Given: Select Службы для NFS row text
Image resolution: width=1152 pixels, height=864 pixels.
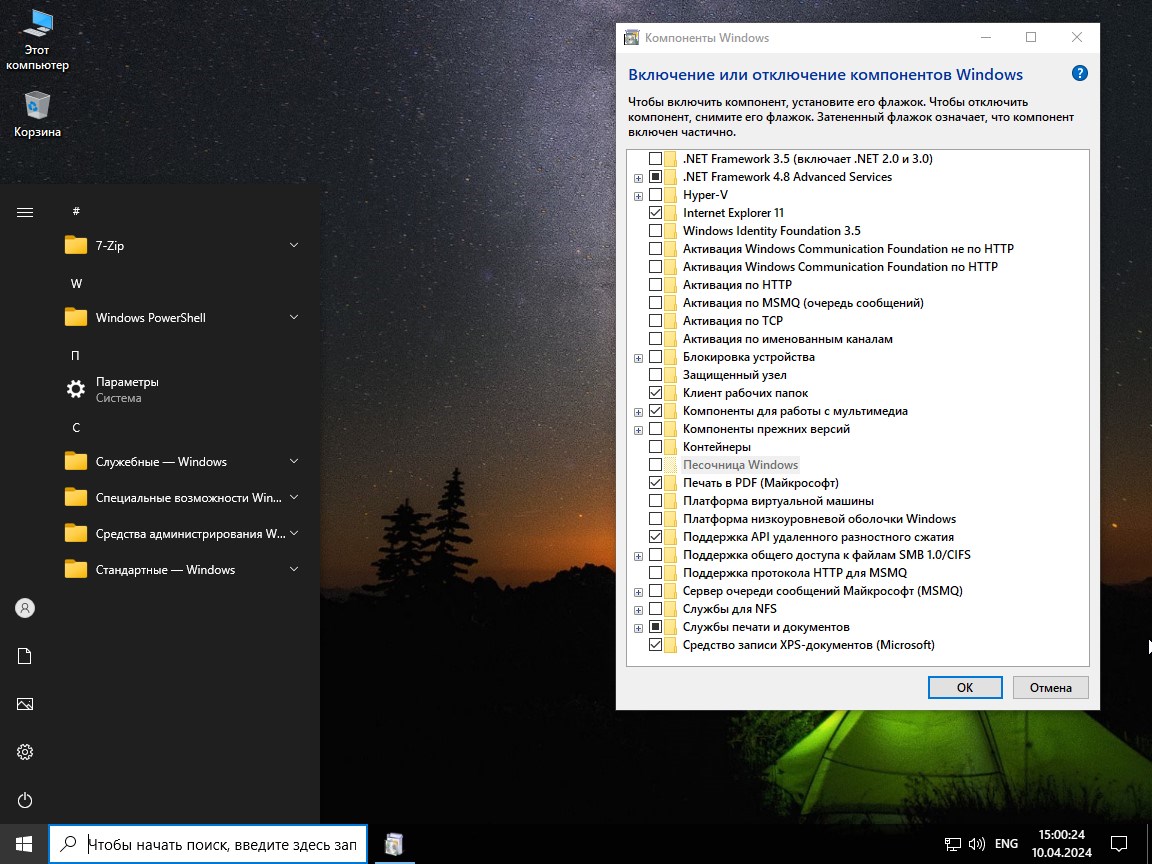Looking at the screenshot, I should click(x=730, y=608).
